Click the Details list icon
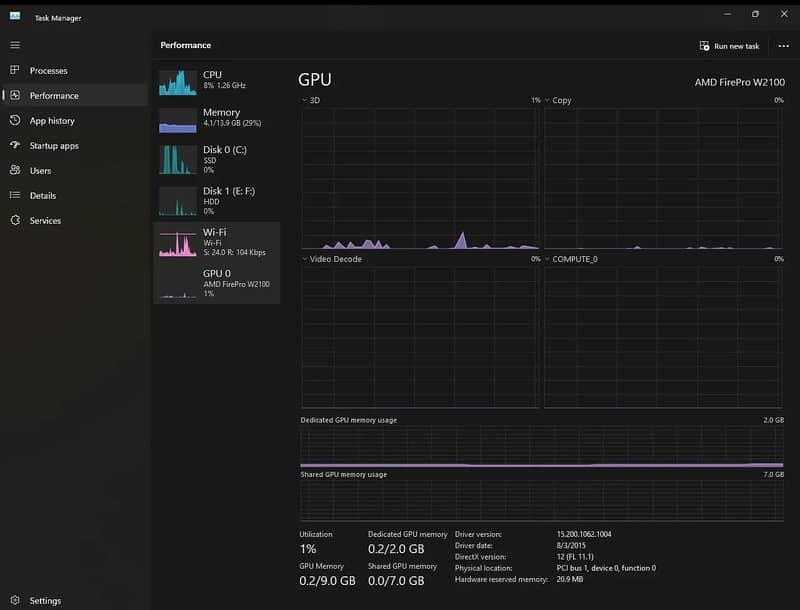The image size is (800, 610). (x=15, y=195)
